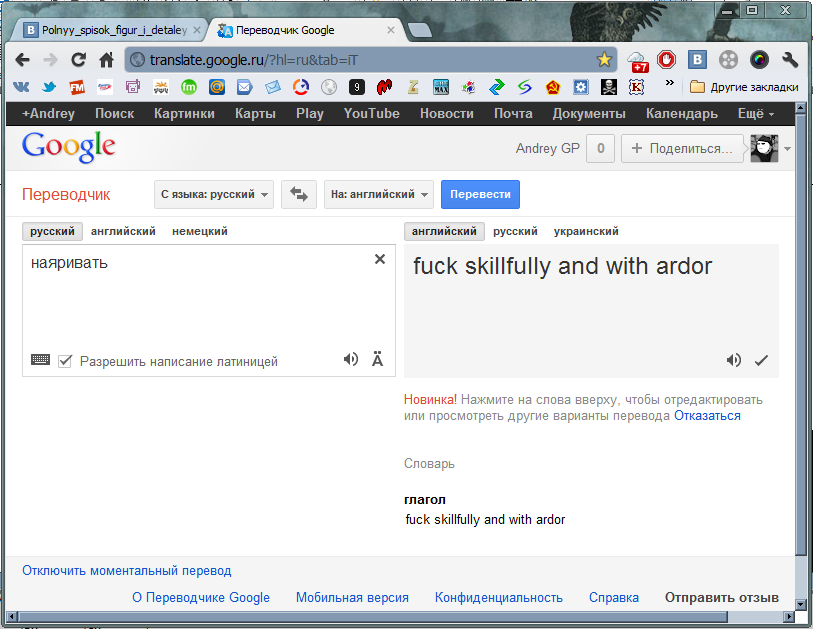
Task: Open Календарь in the Google bar
Action: 682,114
